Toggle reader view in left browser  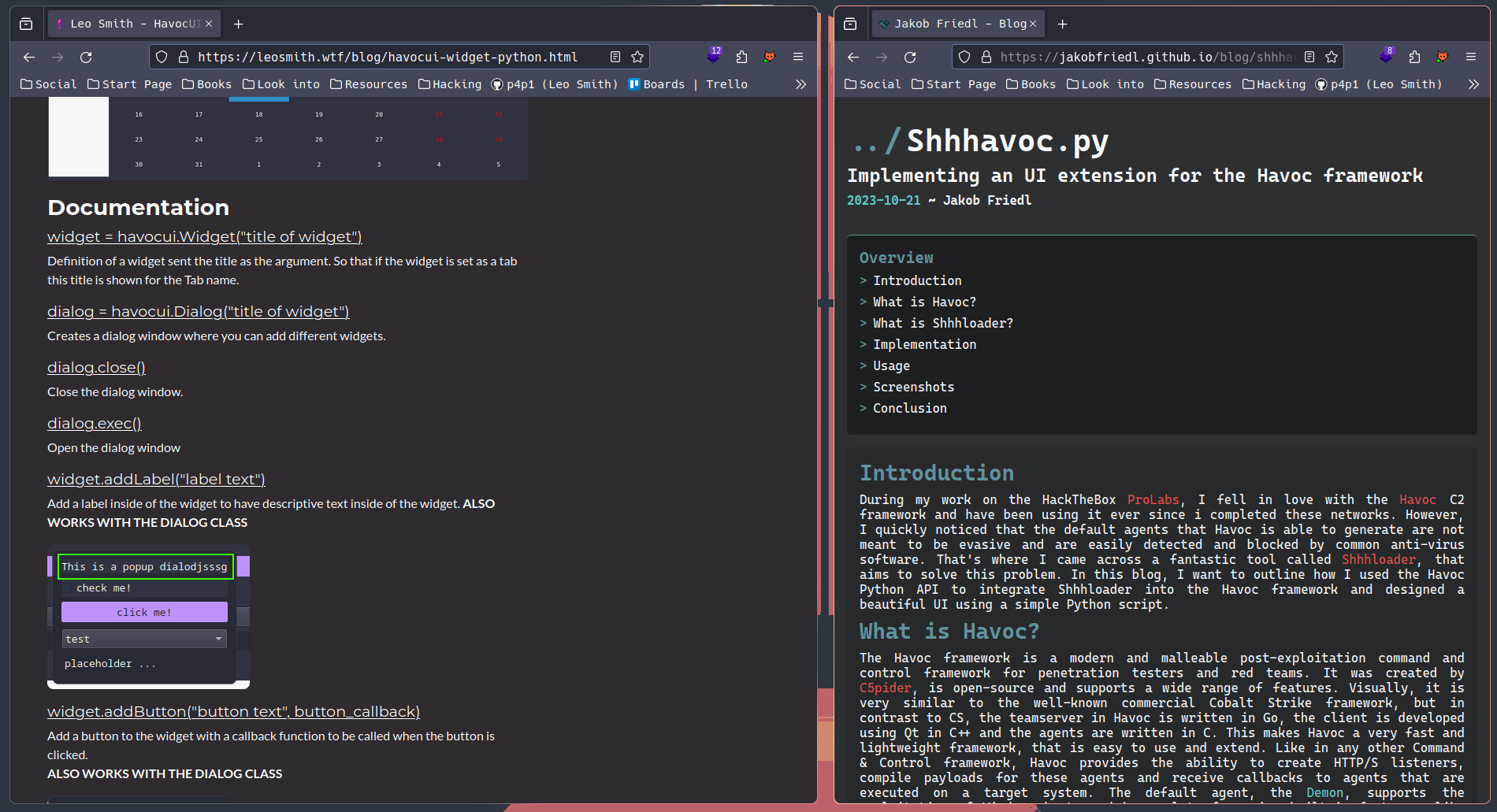(x=615, y=57)
